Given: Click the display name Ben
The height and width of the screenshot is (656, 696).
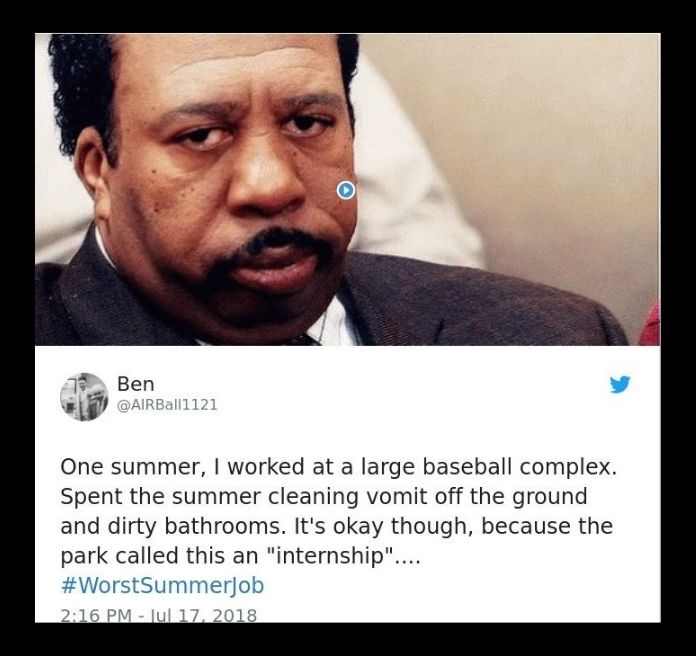Looking at the screenshot, I should pos(136,384).
